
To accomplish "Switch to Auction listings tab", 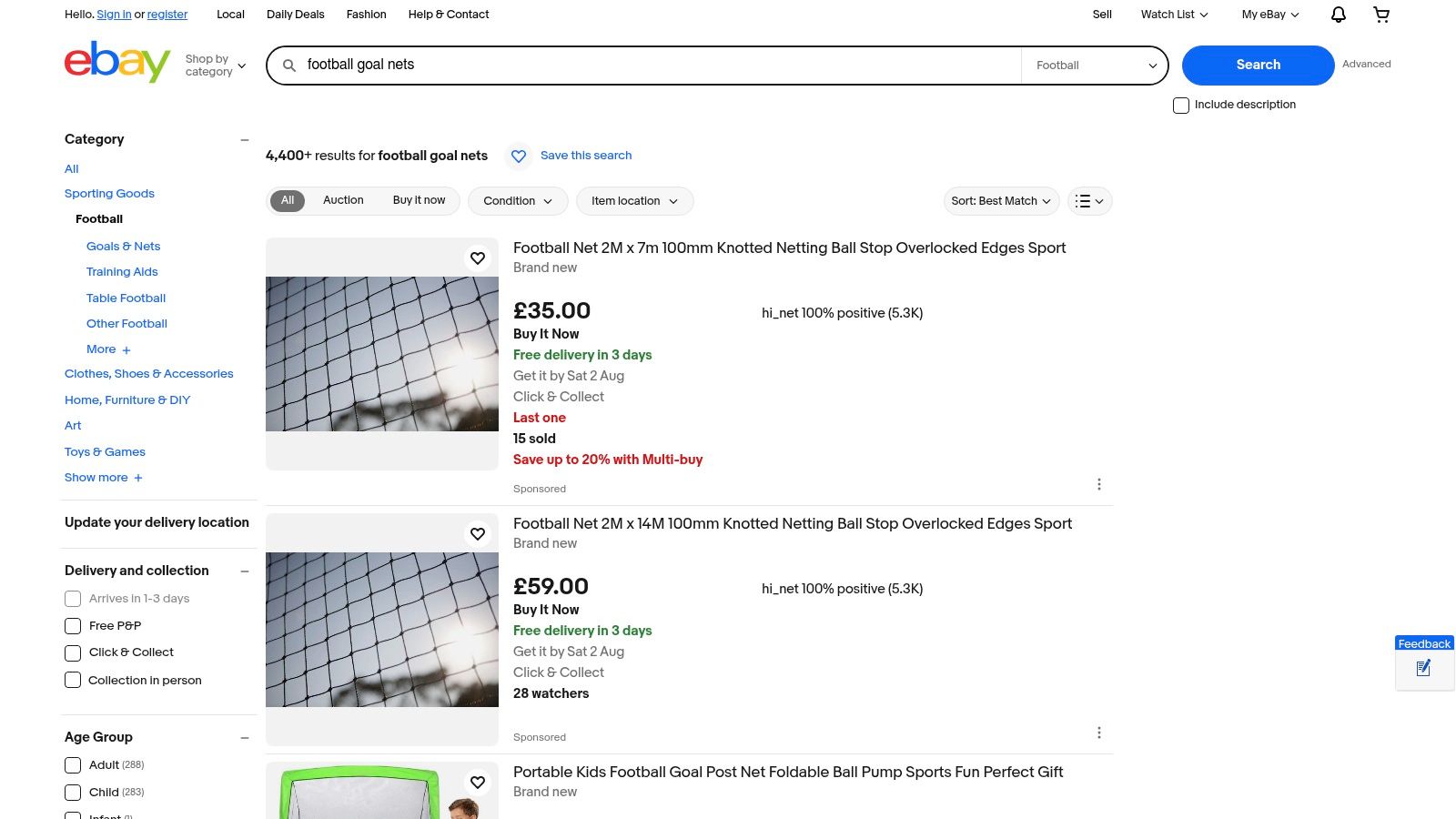I will coord(343,200).
